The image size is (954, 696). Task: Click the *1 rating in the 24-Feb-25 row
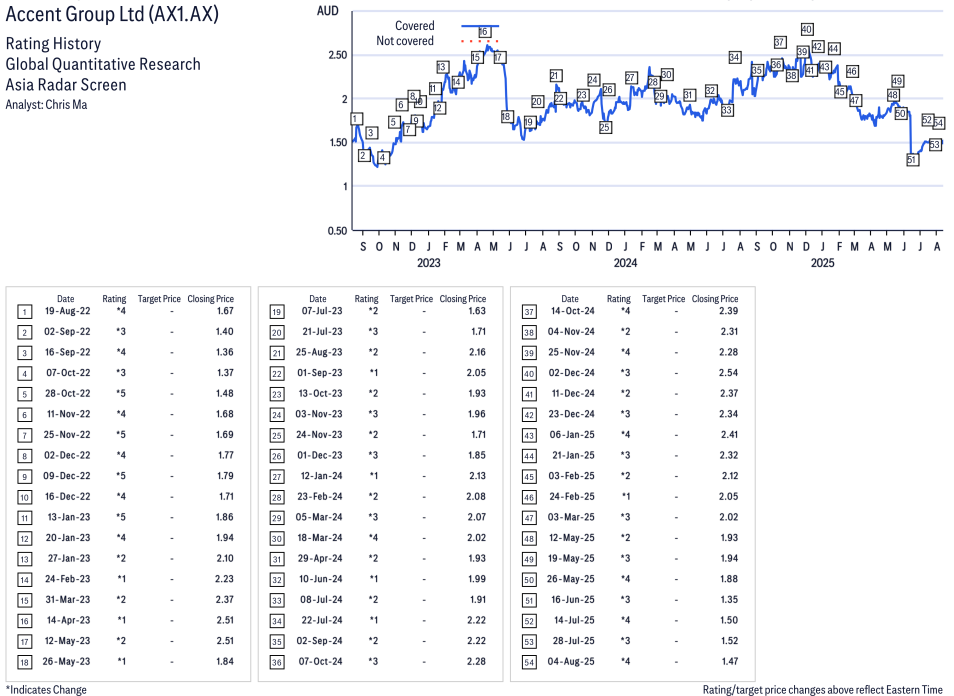[x=625, y=496]
